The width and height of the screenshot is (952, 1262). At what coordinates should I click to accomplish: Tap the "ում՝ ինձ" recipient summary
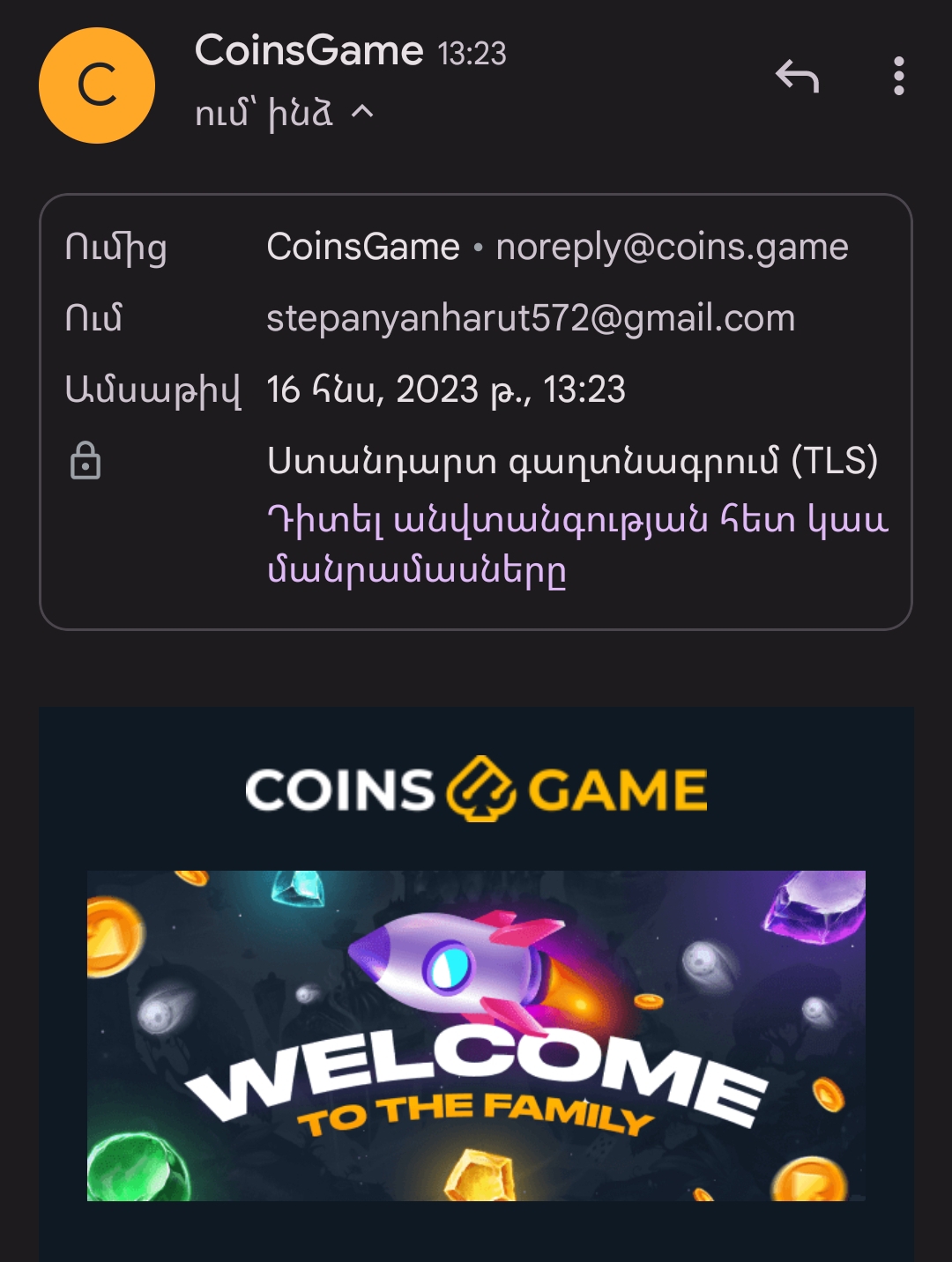pyautogui.click(x=264, y=113)
